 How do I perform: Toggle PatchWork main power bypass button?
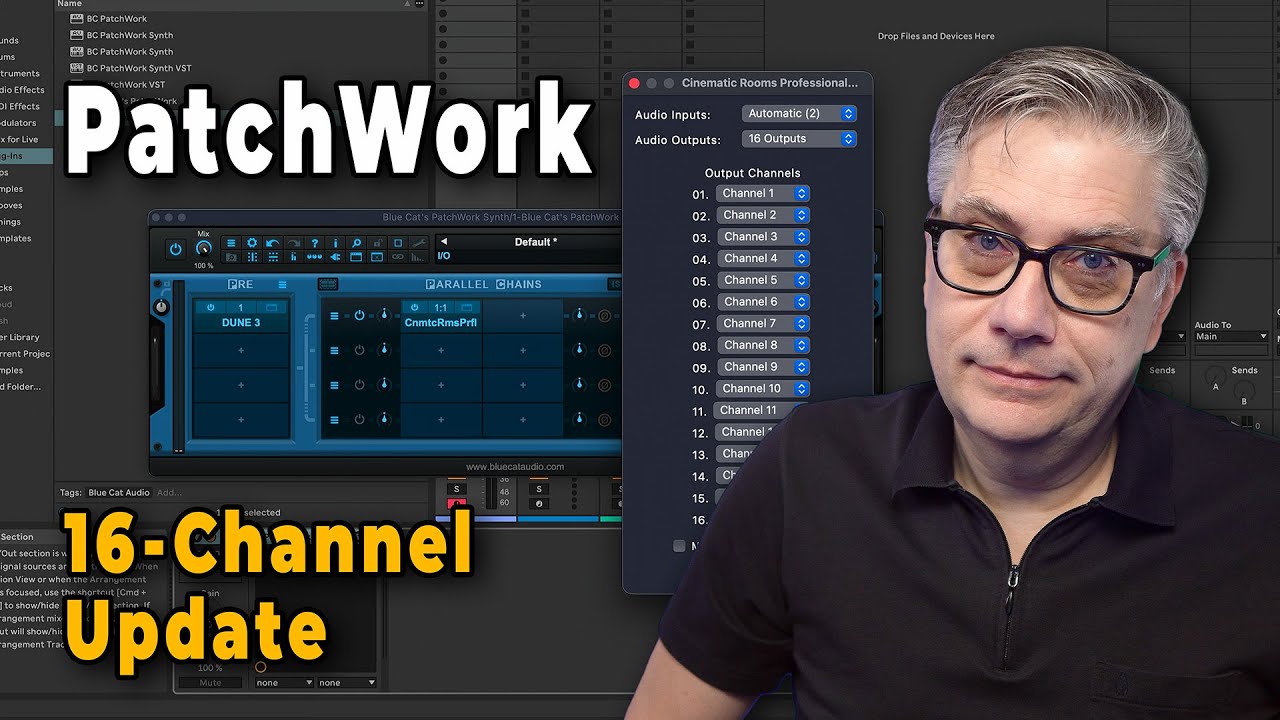[x=175, y=250]
